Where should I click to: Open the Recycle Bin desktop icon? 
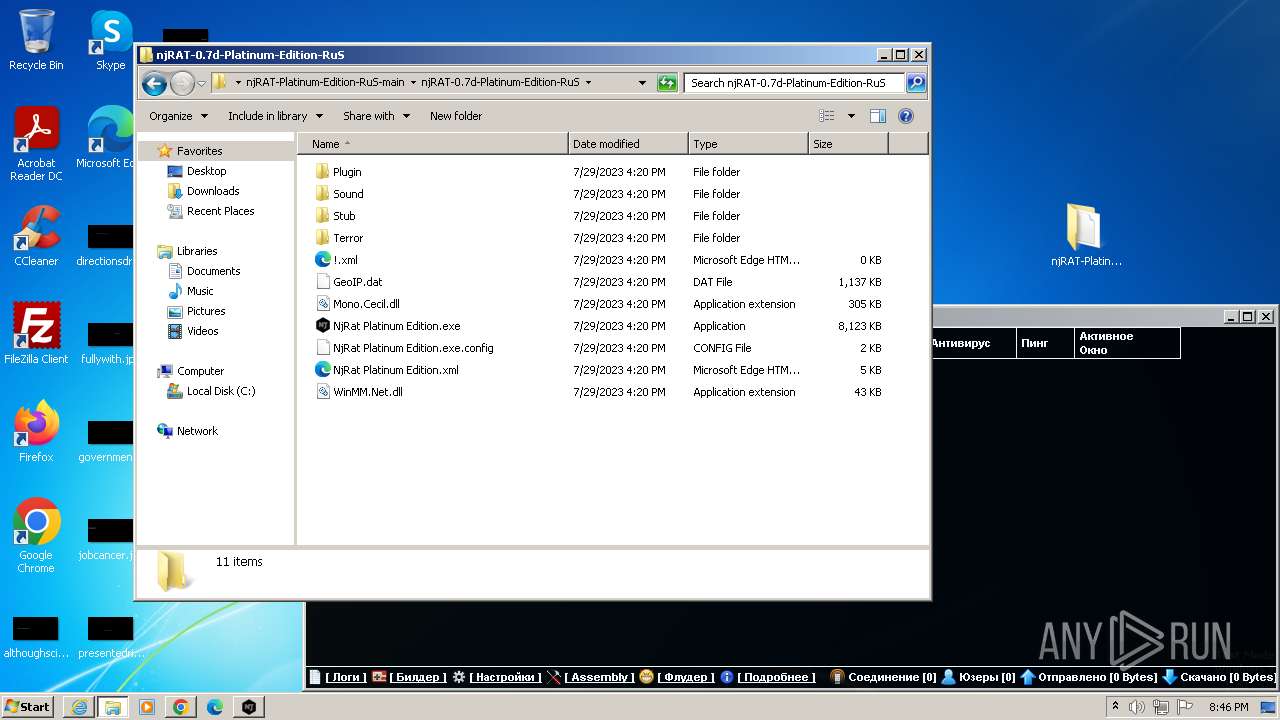click(36, 40)
